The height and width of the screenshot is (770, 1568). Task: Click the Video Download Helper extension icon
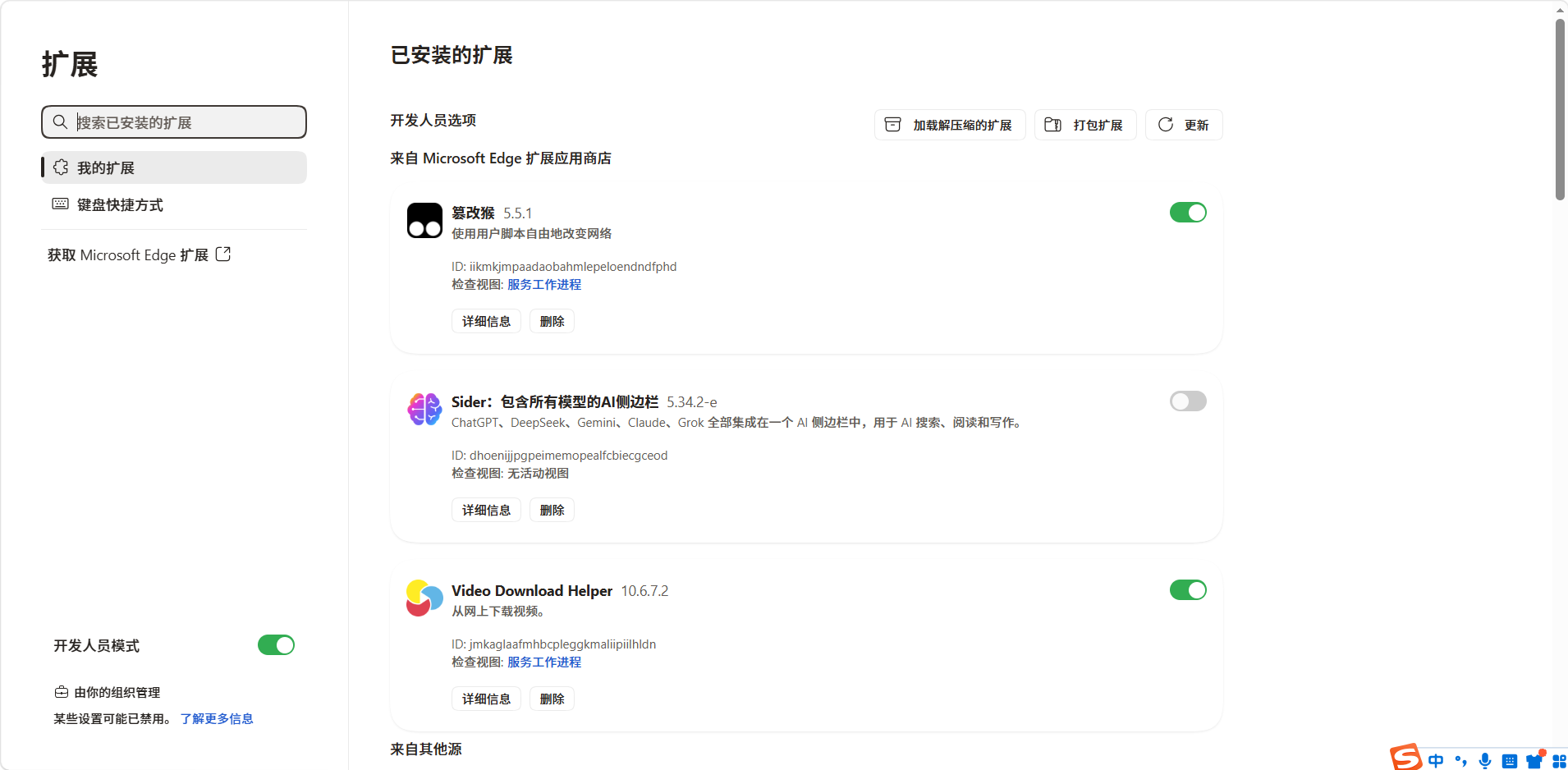pos(424,598)
